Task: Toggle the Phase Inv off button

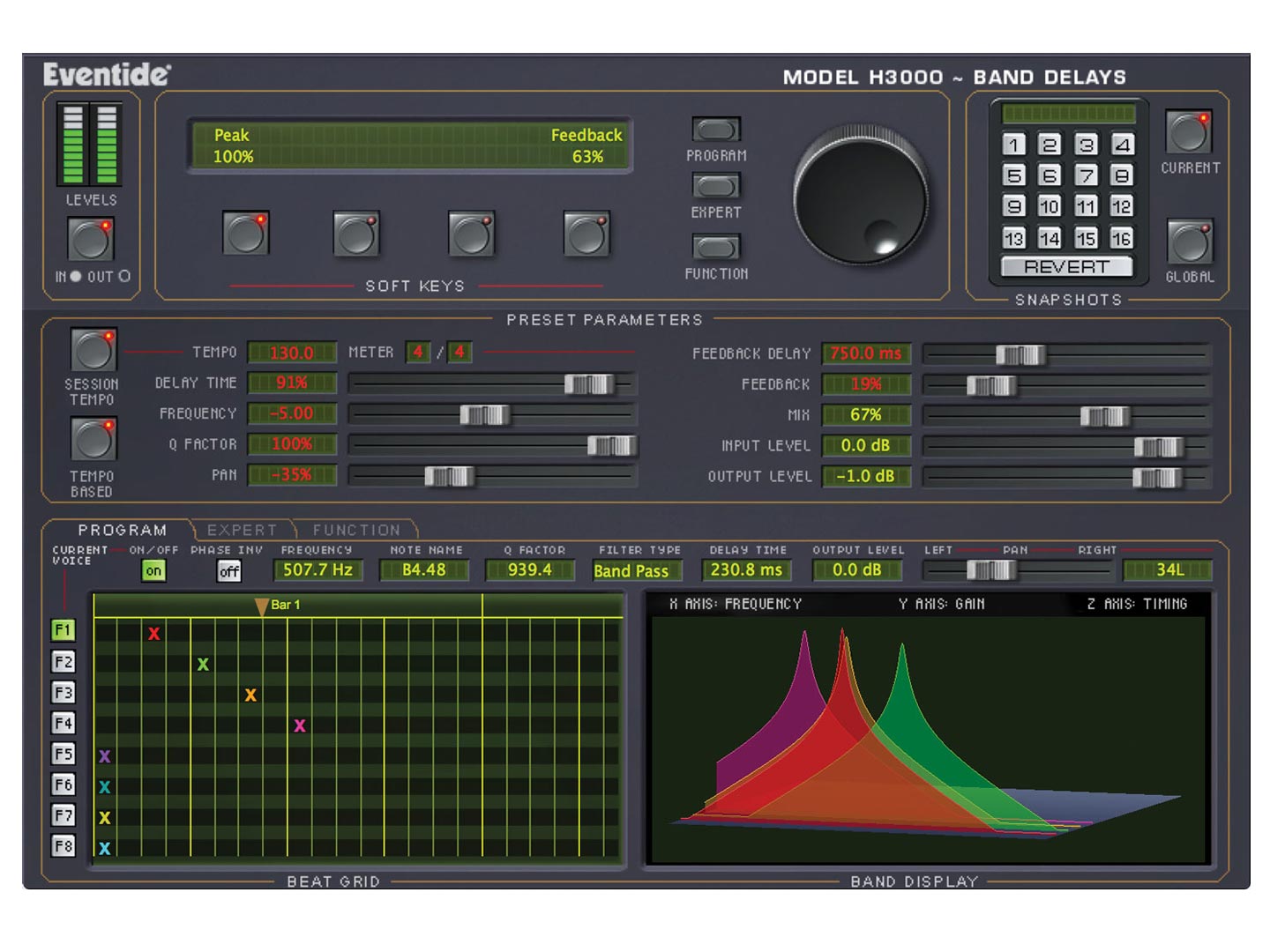Action: [x=229, y=571]
